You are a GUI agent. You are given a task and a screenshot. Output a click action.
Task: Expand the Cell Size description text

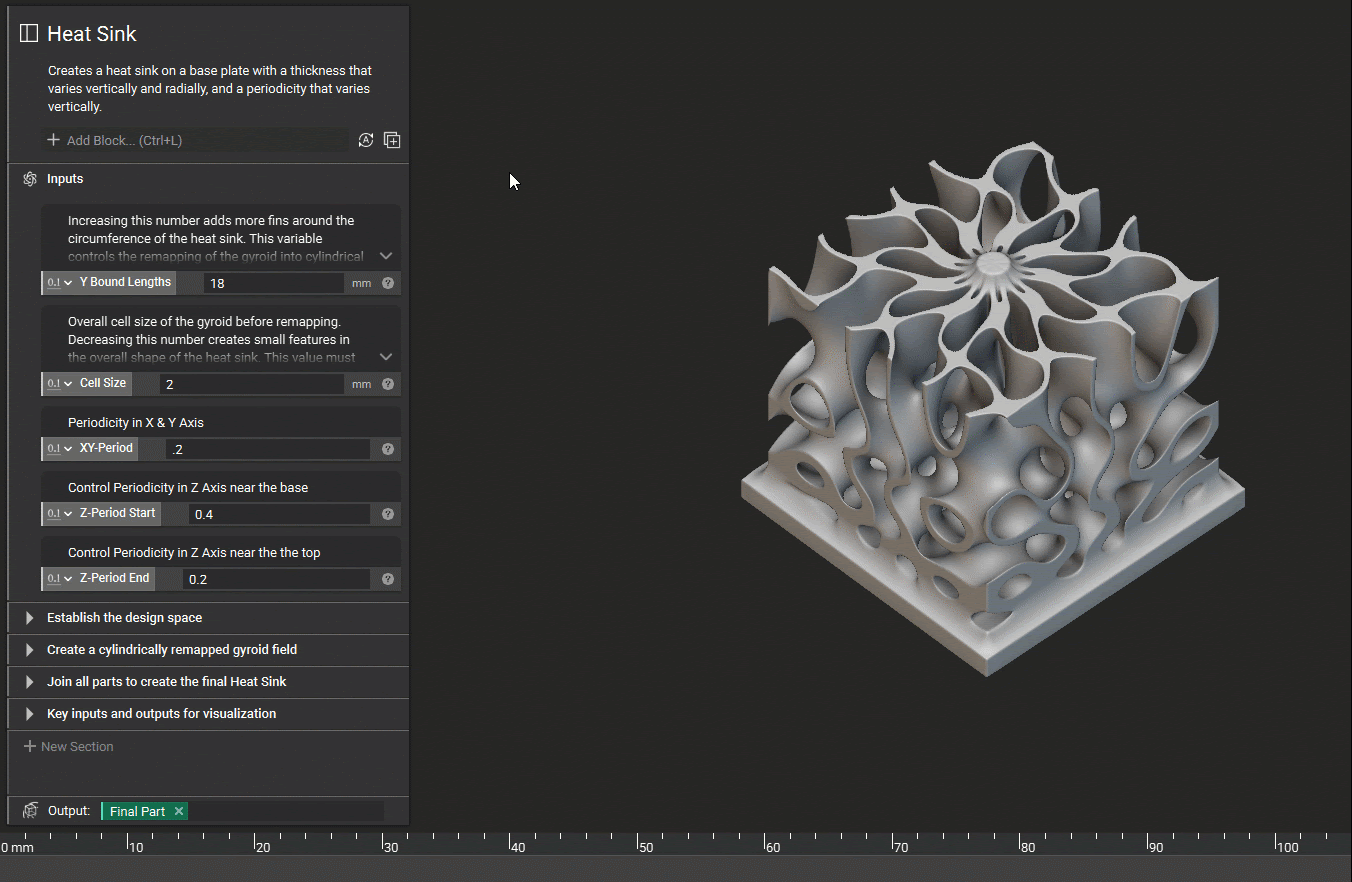(386, 357)
